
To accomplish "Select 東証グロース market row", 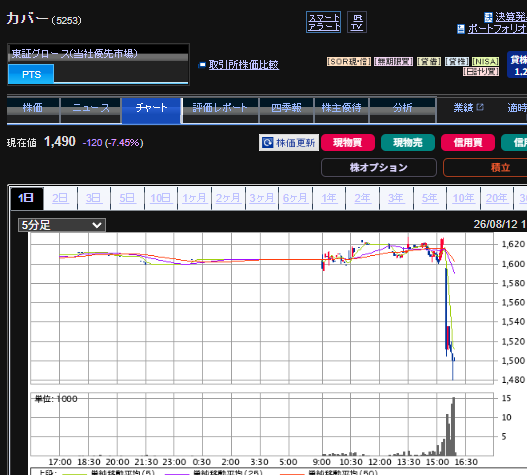I will click(98, 54).
